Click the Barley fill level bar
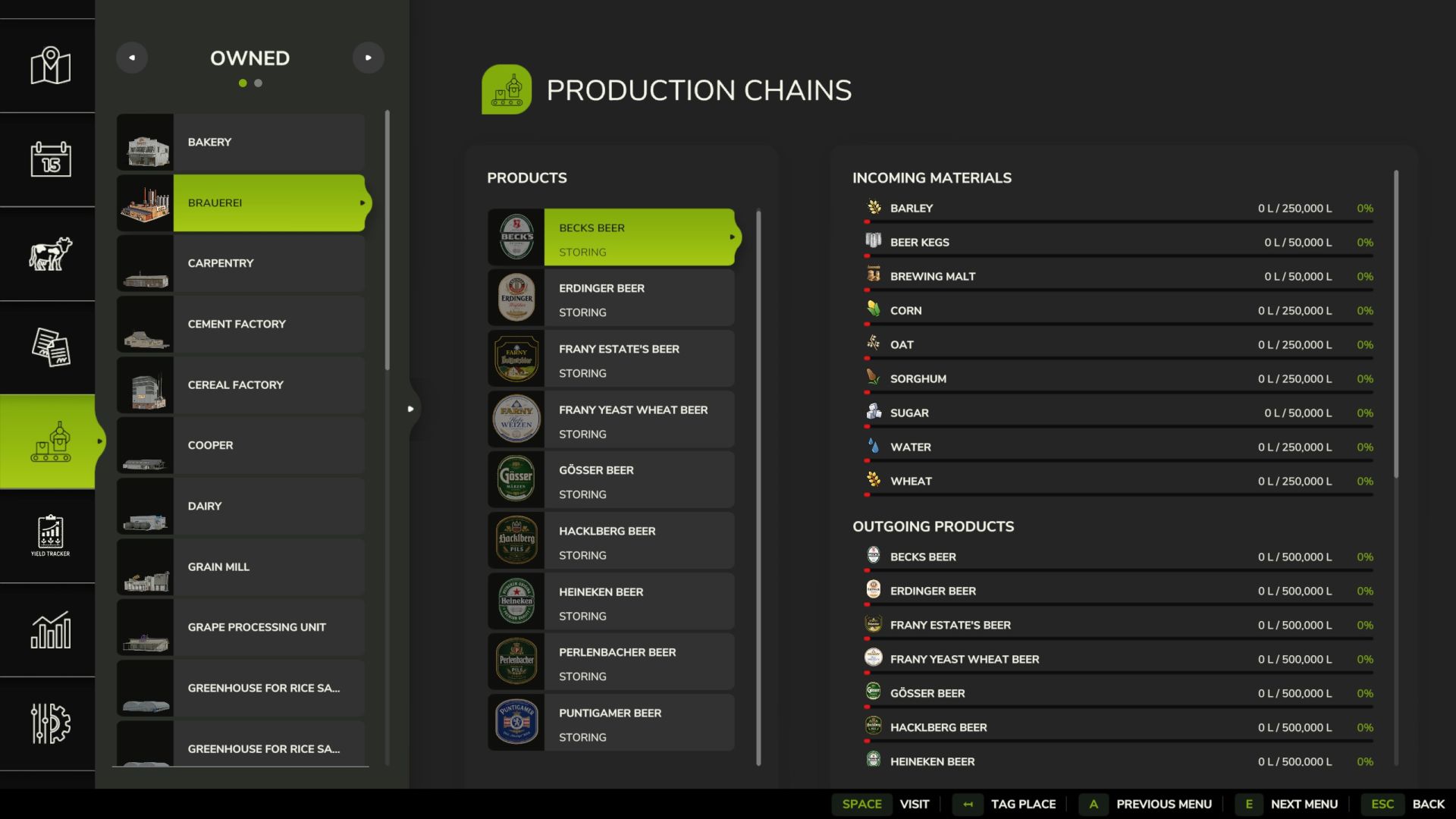This screenshot has height=819, width=1456. click(1119, 221)
